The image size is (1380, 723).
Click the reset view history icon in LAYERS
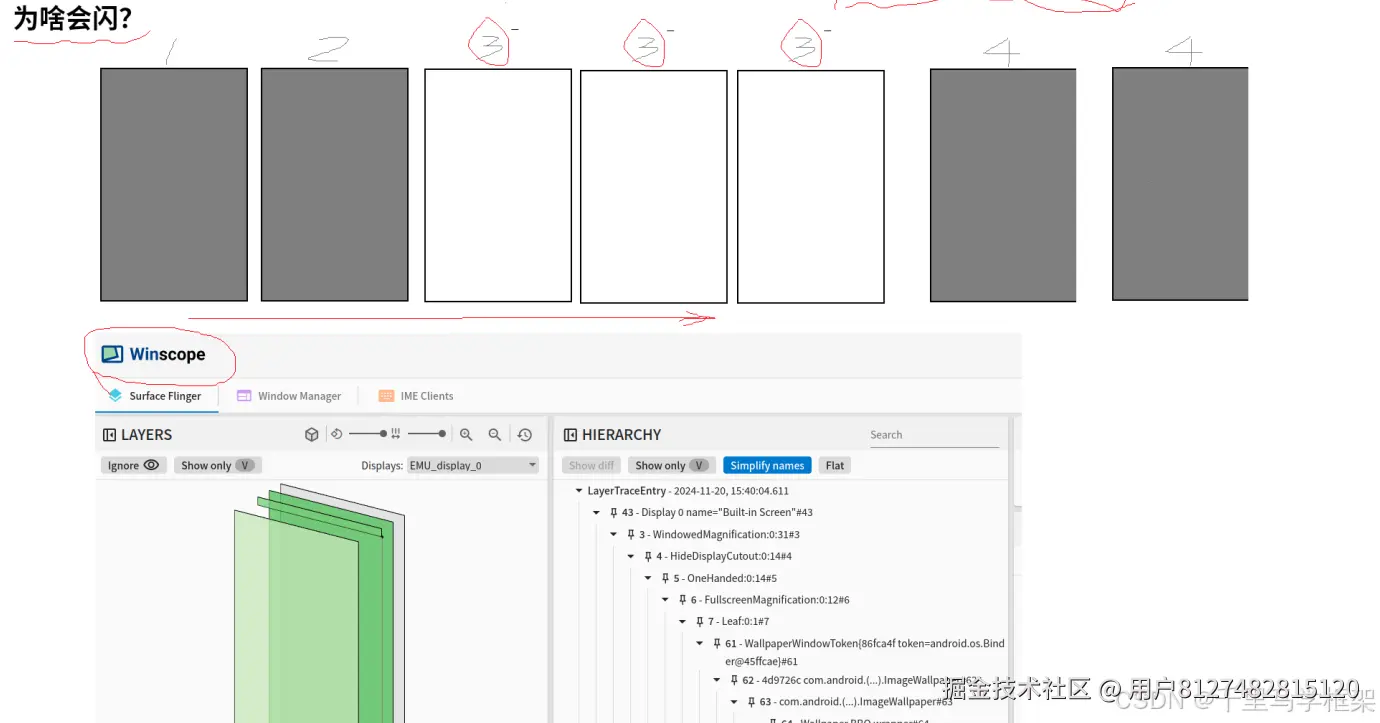pos(525,434)
